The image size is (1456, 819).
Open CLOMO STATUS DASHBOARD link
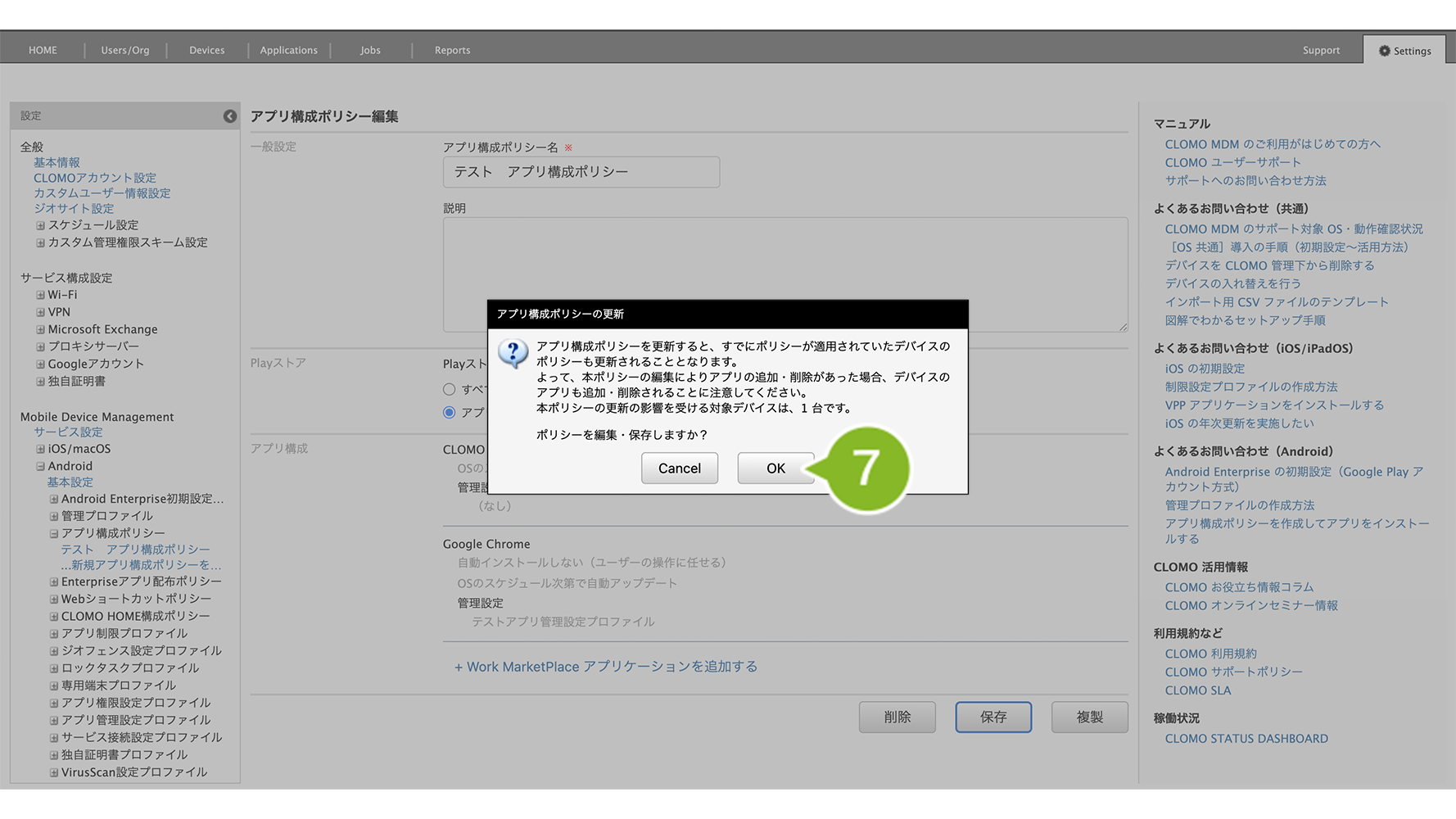(x=1246, y=739)
